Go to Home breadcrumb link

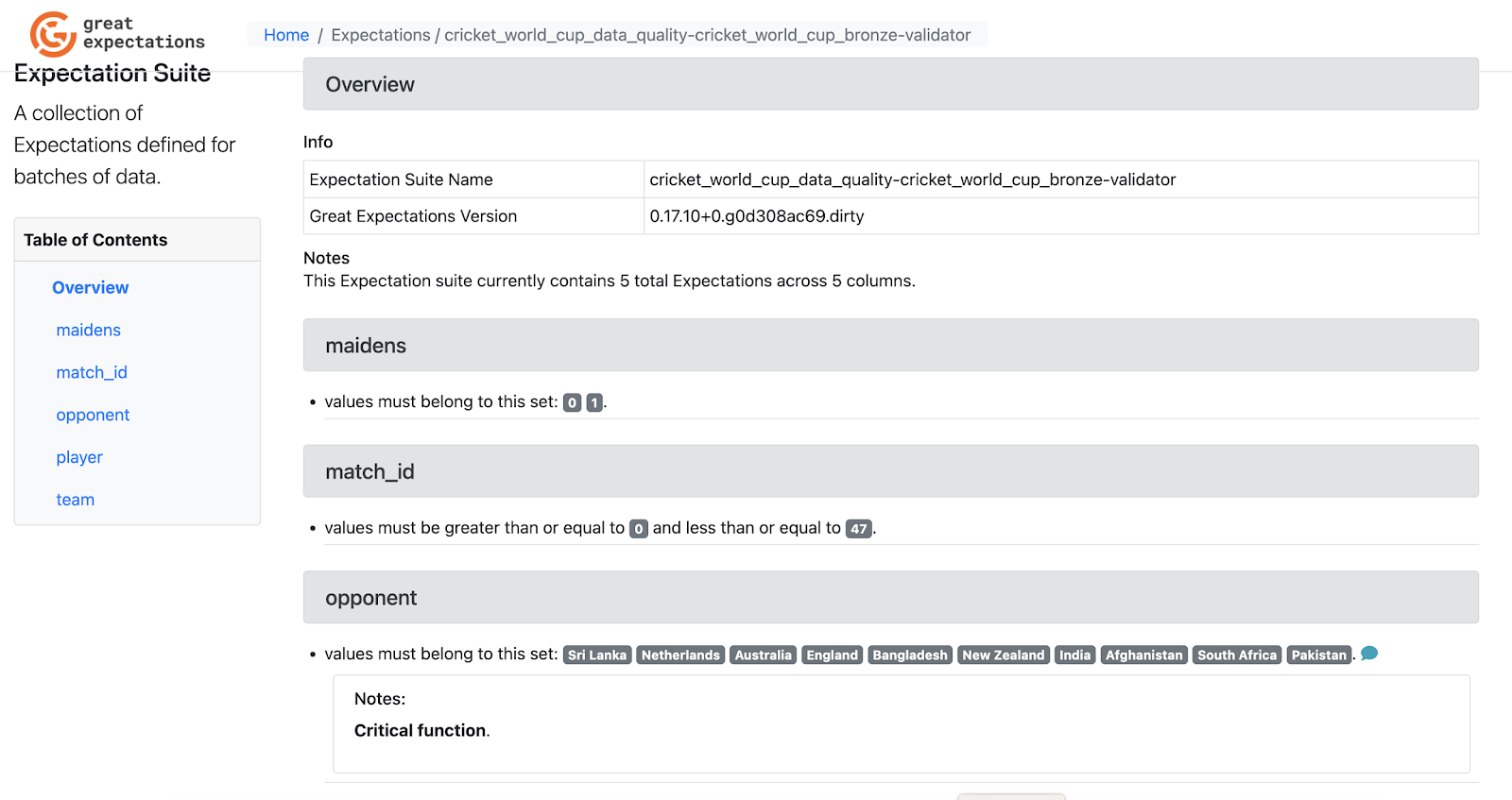point(286,35)
